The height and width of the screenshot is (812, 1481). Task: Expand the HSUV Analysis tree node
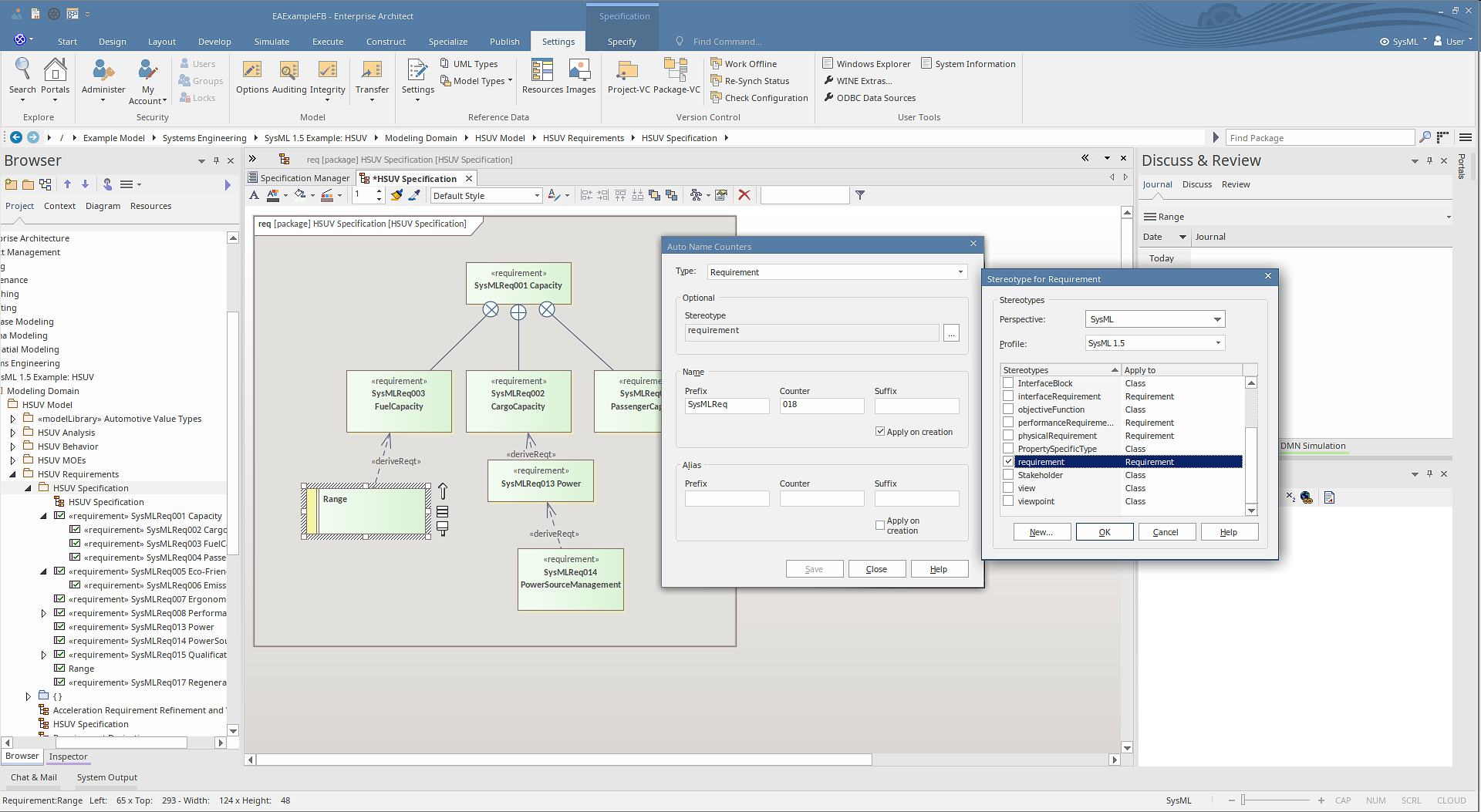click(13, 433)
